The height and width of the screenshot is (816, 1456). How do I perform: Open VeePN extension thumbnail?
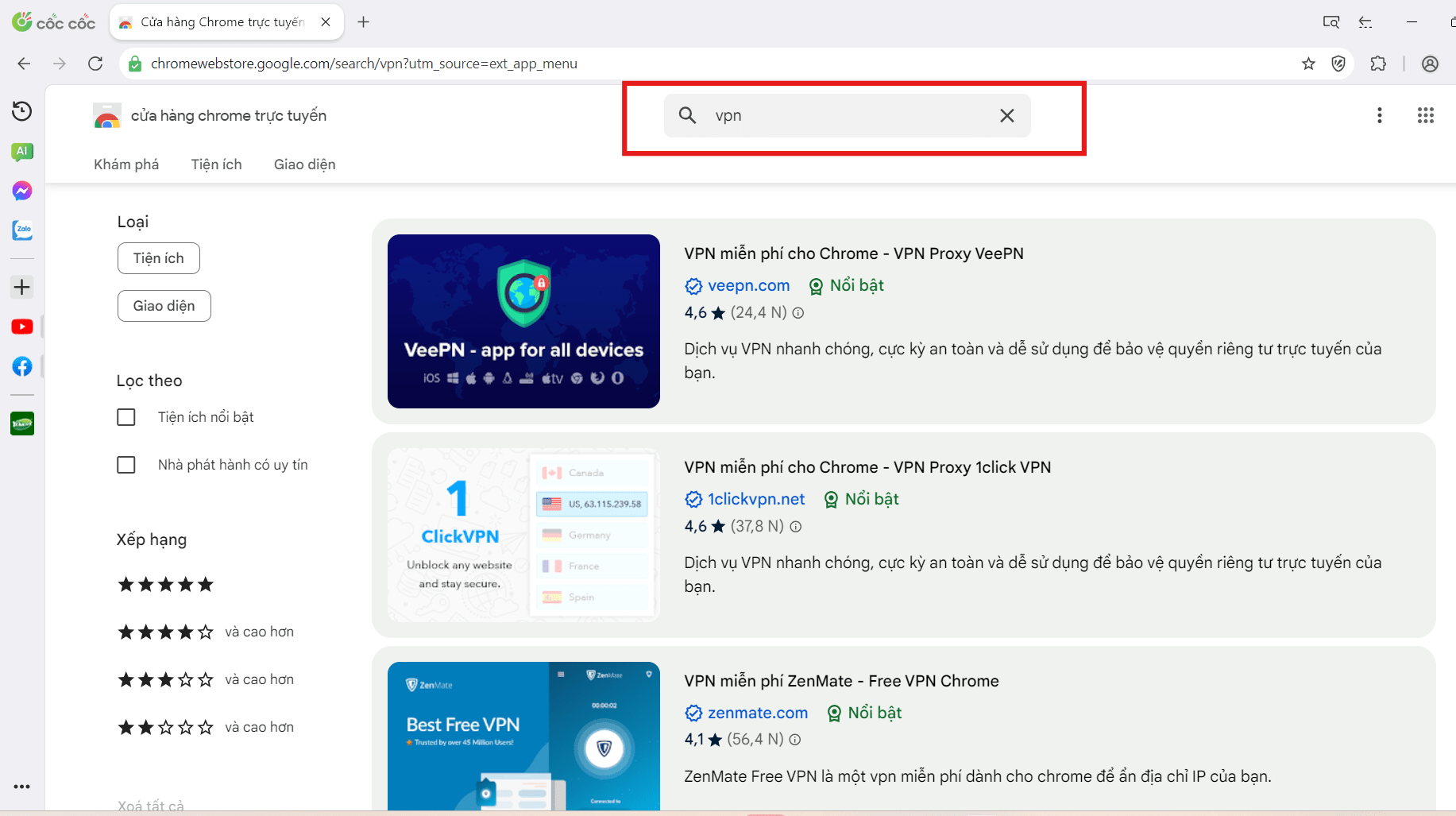click(x=523, y=321)
